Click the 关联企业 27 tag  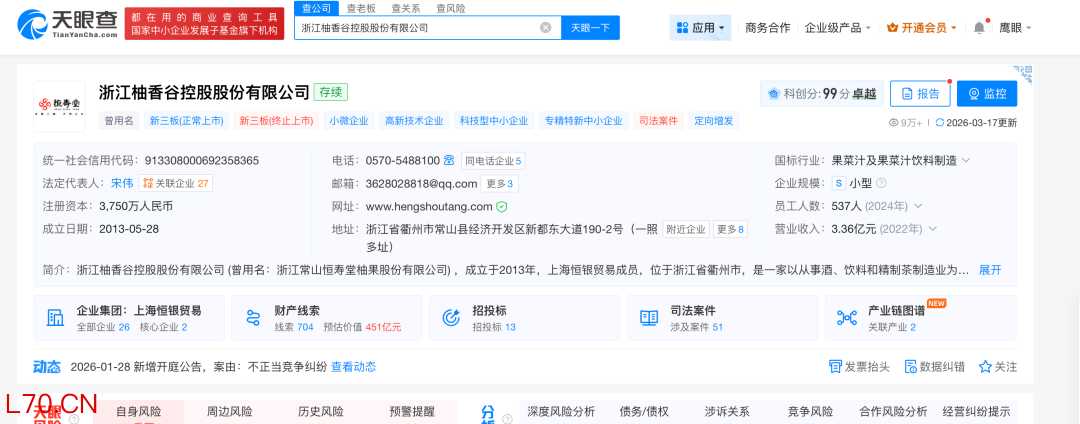176,184
